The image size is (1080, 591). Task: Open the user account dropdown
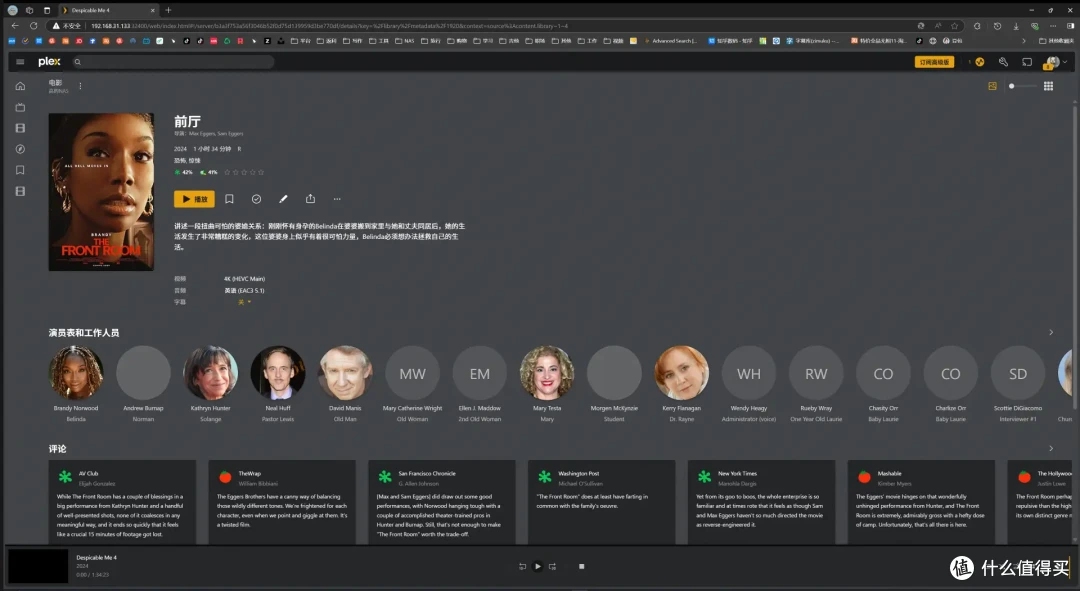click(x=1055, y=62)
